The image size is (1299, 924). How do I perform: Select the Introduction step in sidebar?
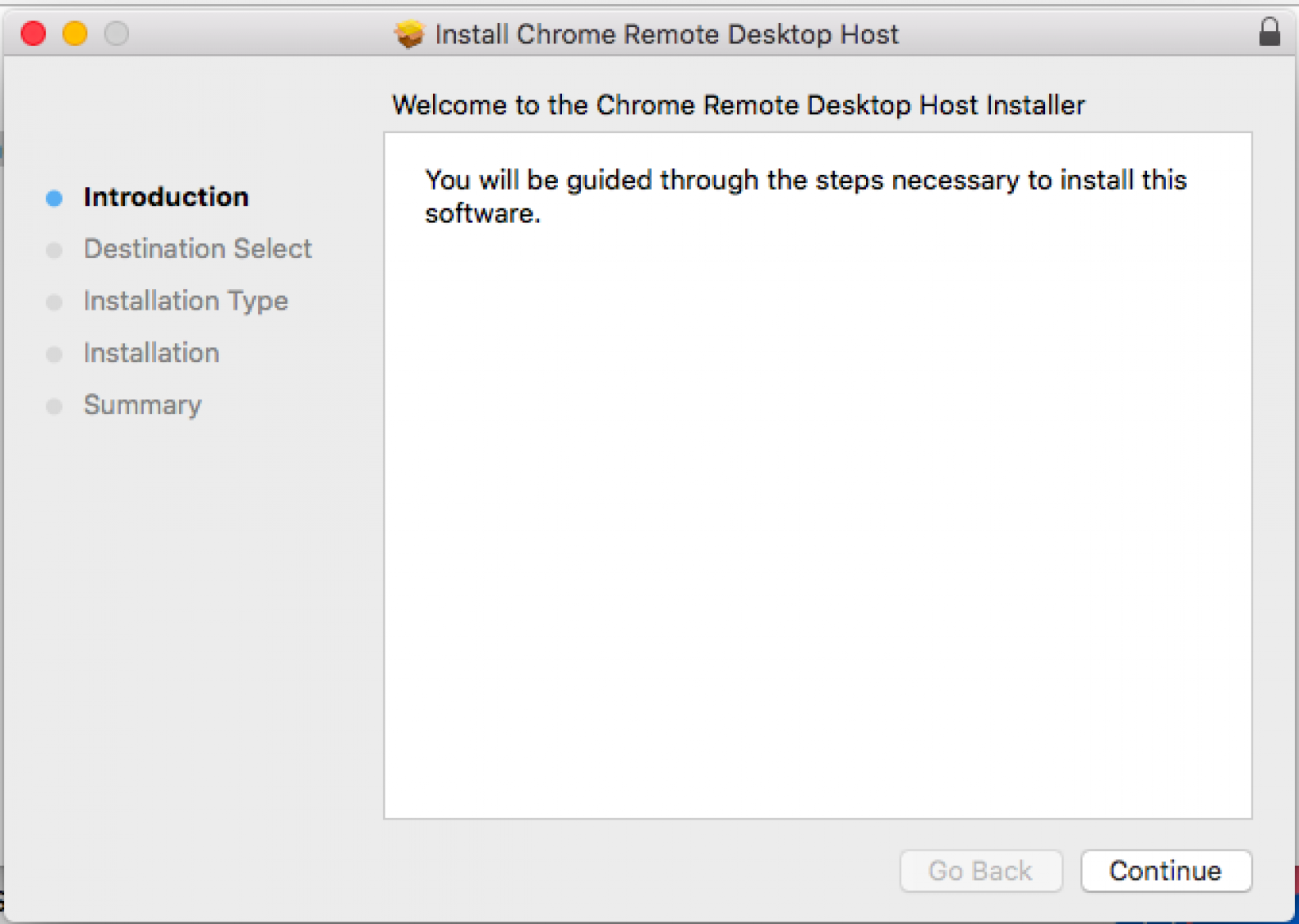166,197
